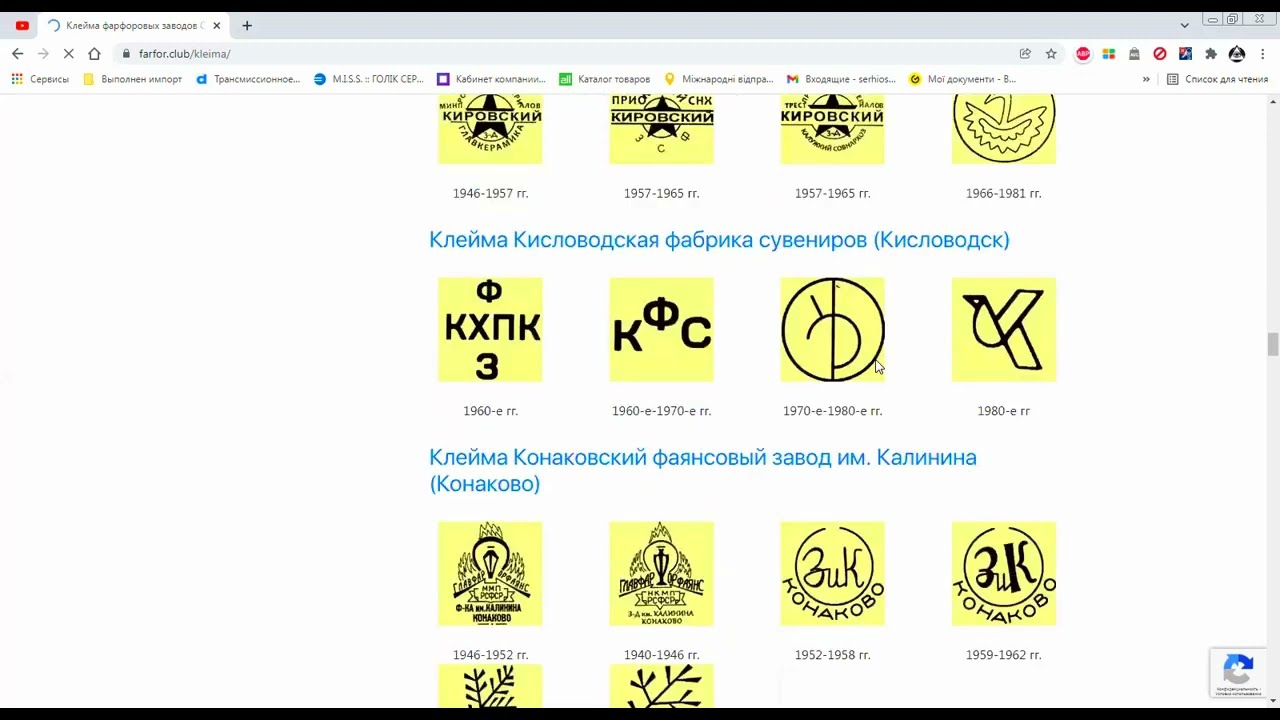Open the first Кировский 1957-1965 stamp with ПРИО... СНХ text
Viewport: 1280px width, 720px height.
661,129
